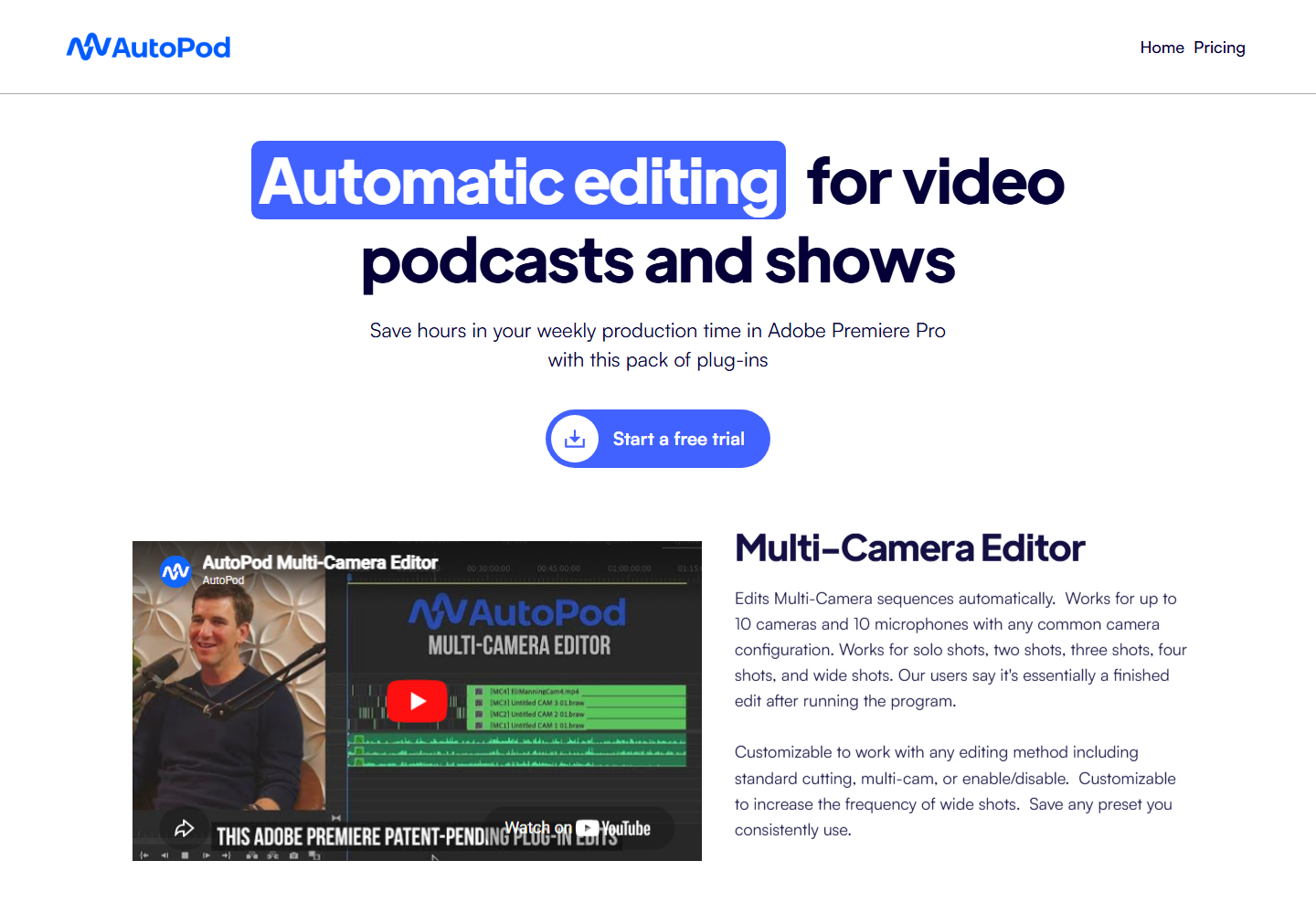Click the Multi-Camera Editor heading
1316x914 pixels.
coord(909,548)
